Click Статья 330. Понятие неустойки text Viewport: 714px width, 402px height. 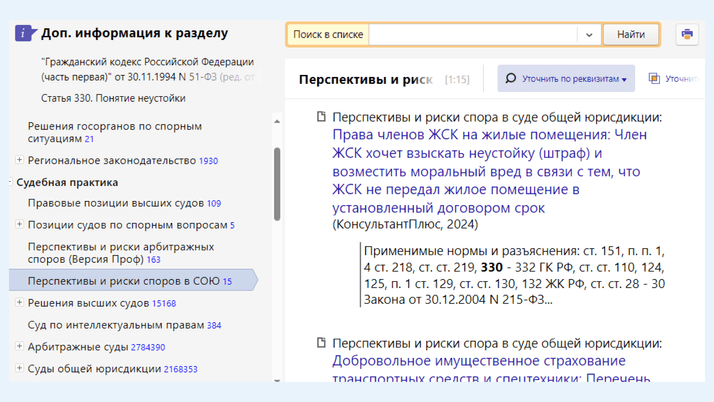point(113,98)
